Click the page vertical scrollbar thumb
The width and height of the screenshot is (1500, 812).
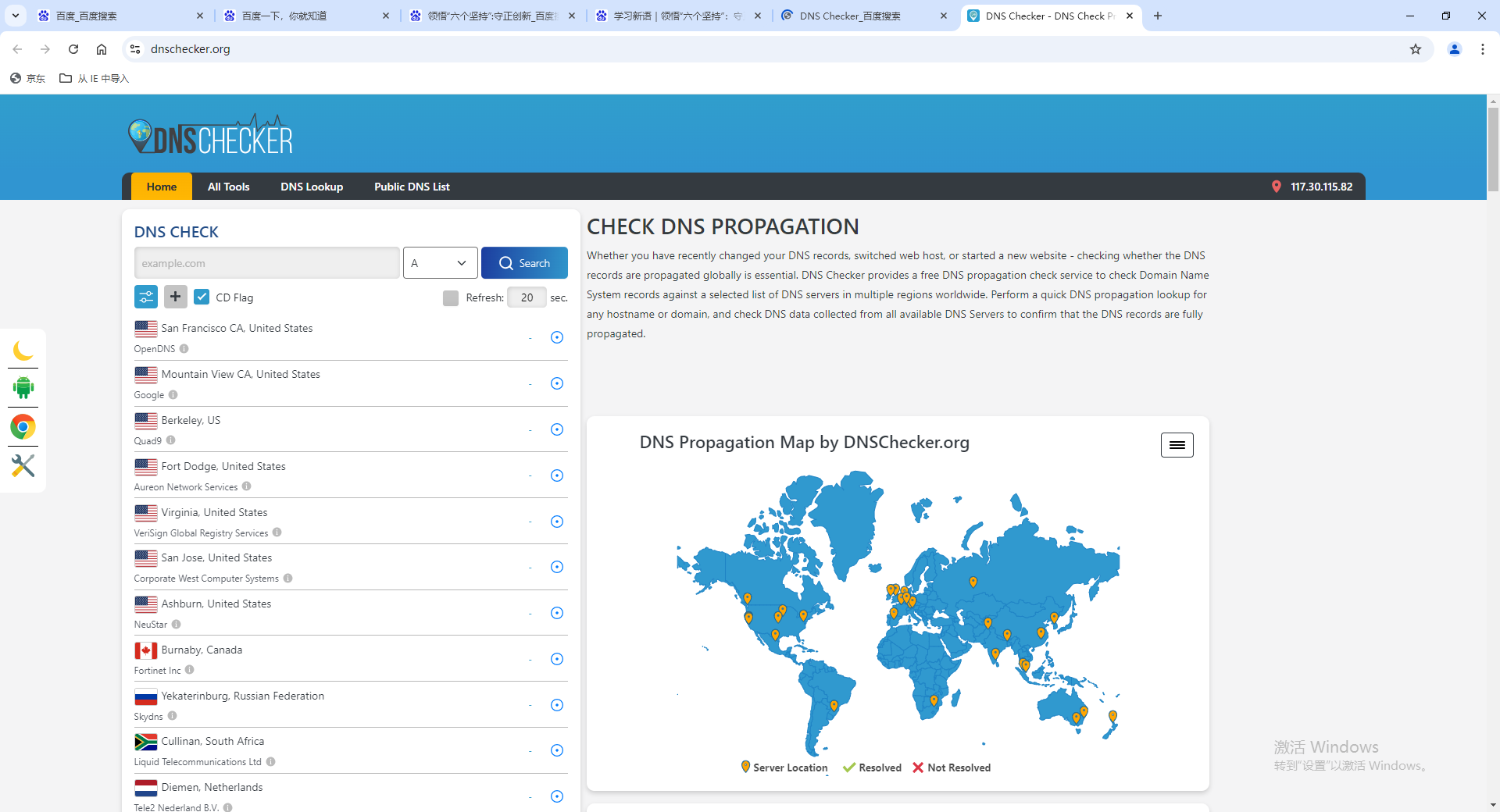[x=1493, y=148]
